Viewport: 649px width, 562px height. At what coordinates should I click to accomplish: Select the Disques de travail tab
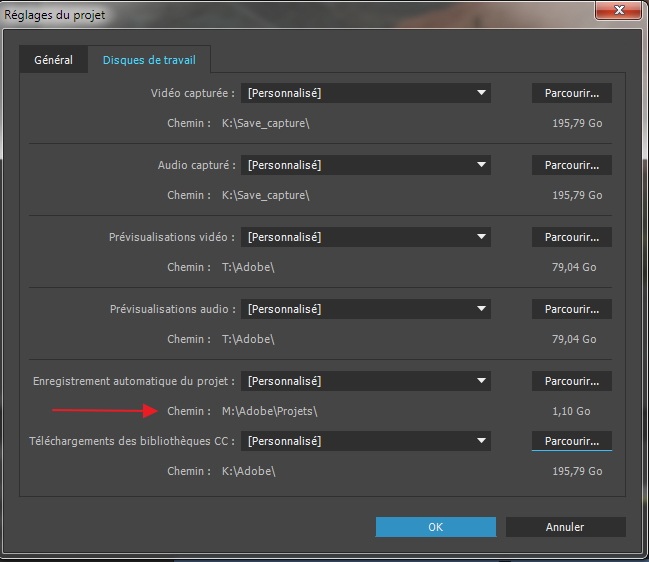coord(149,60)
